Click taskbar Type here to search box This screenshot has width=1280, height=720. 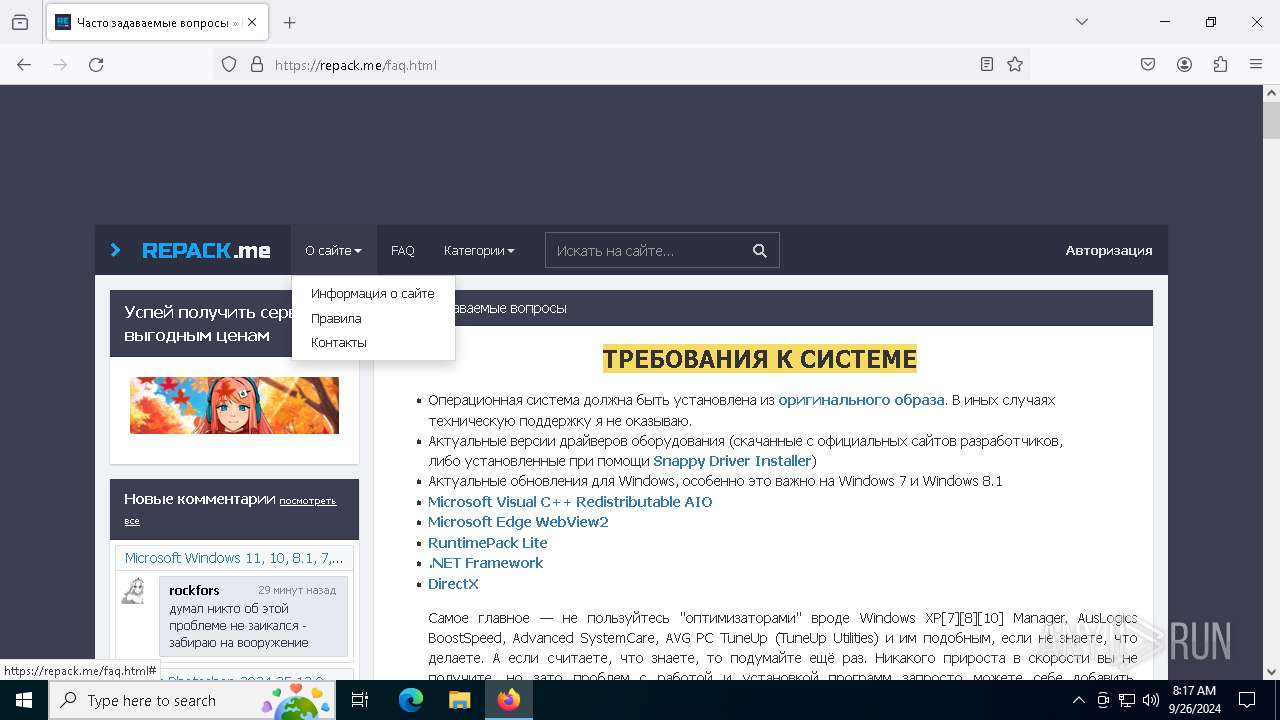pos(193,700)
